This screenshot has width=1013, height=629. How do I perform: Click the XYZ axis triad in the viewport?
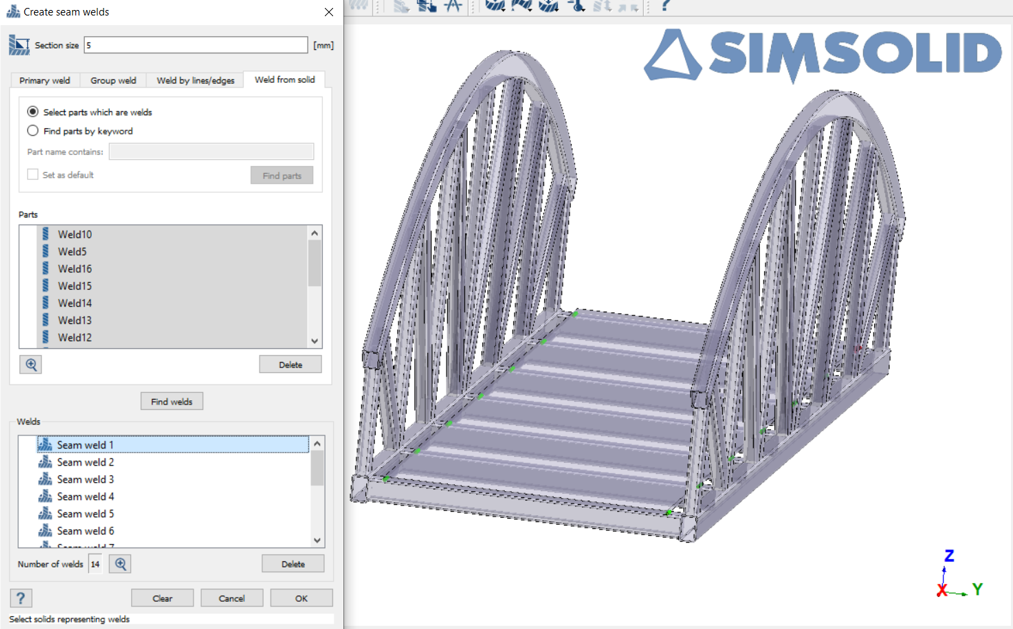click(x=955, y=577)
